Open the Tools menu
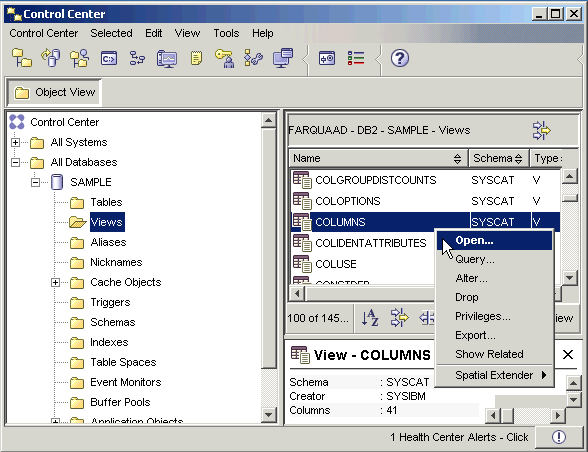This screenshot has height=452, width=588. [226, 33]
